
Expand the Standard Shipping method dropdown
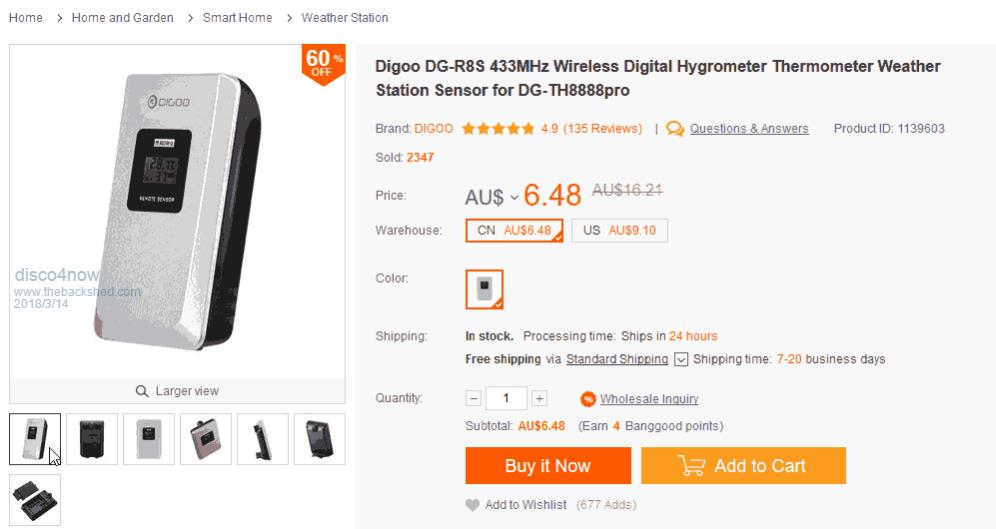(680, 359)
